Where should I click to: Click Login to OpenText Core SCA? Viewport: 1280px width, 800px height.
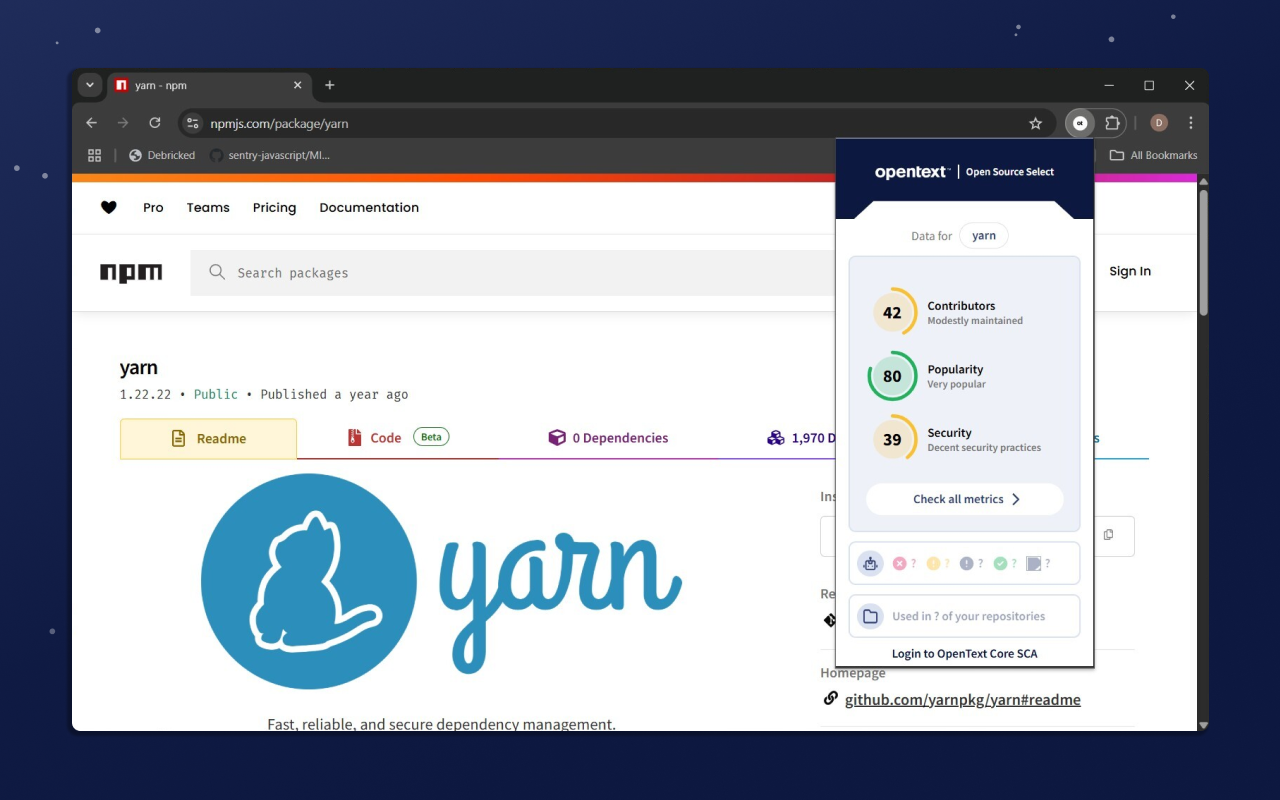[965, 654]
